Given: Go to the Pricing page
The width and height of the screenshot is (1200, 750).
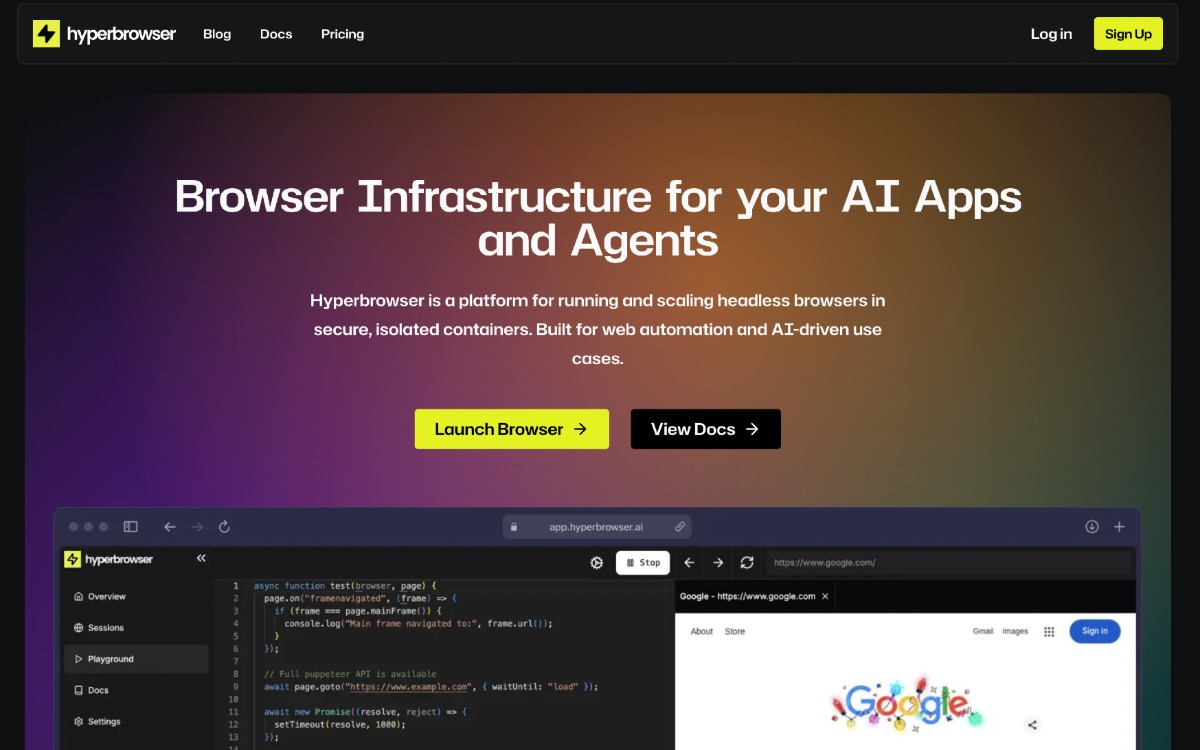Looking at the screenshot, I should click(x=342, y=34).
